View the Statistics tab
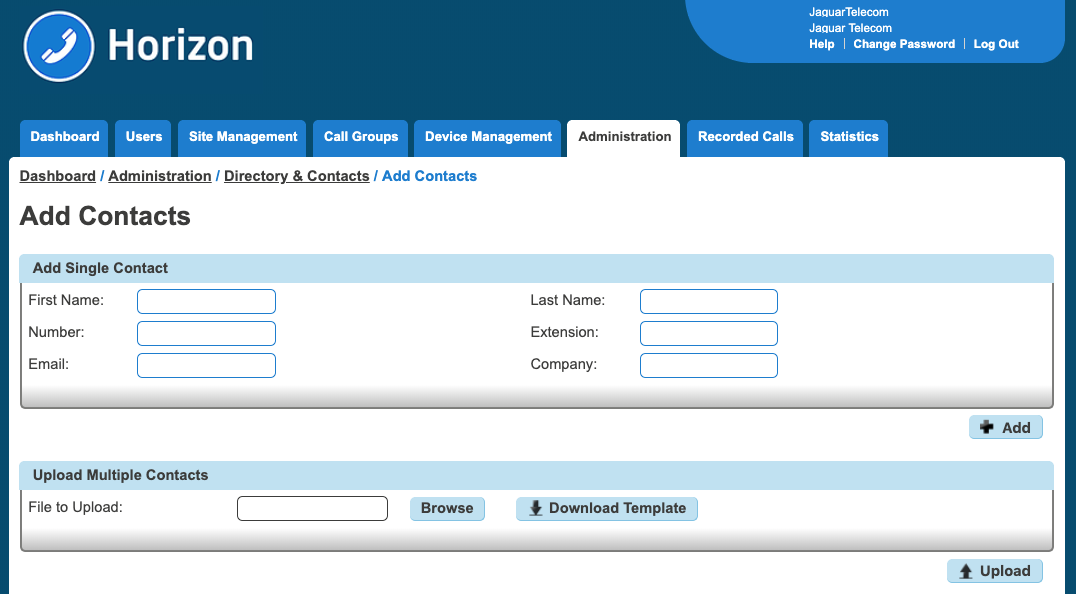This screenshot has width=1076, height=594. pyautogui.click(x=849, y=137)
